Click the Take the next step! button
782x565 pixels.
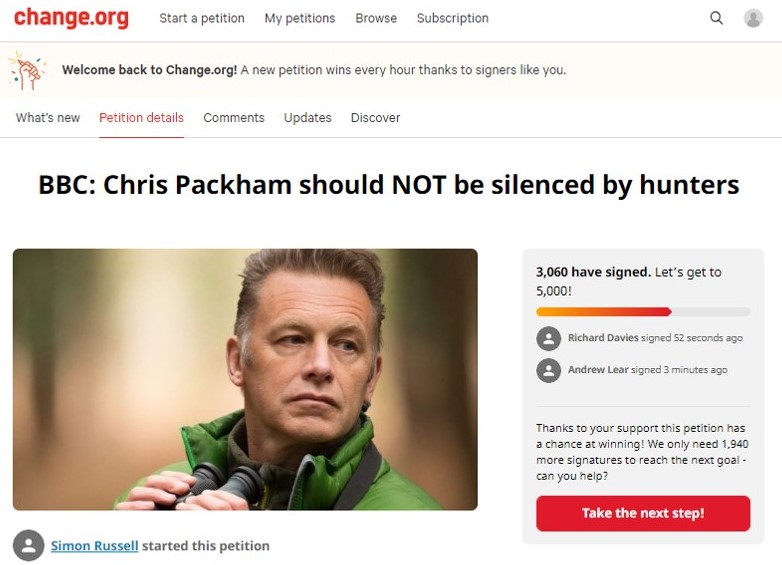point(643,513)
